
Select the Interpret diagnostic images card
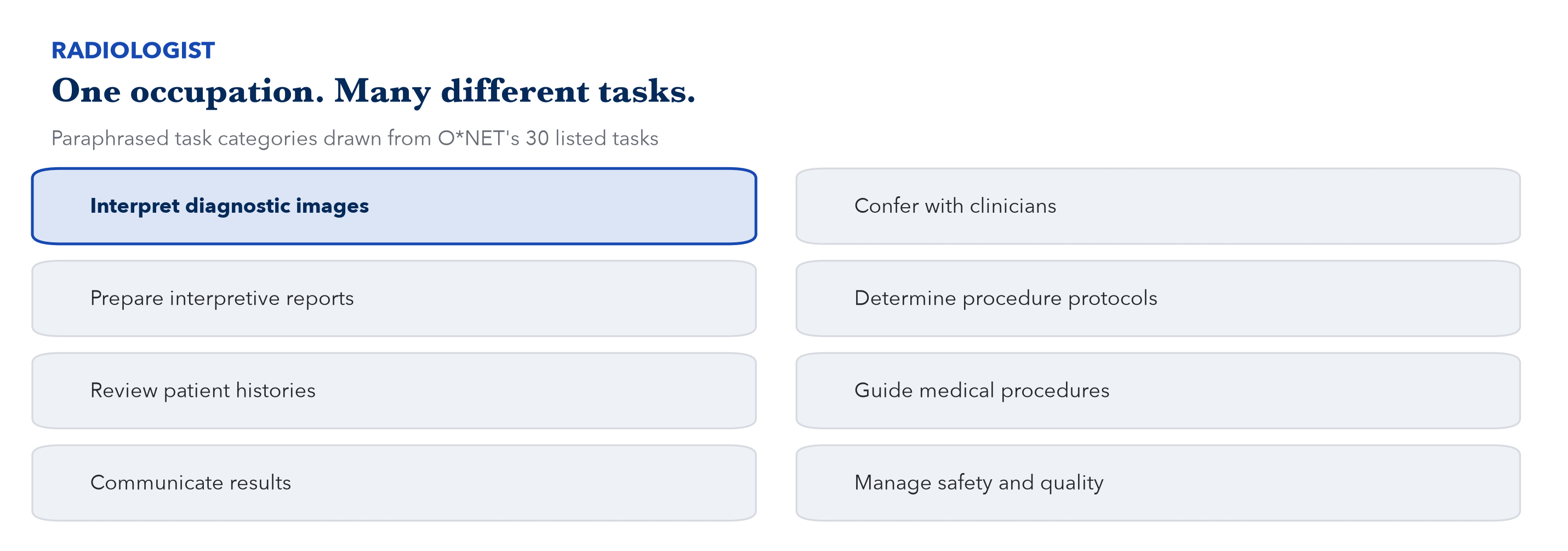[x=394, y=206]
